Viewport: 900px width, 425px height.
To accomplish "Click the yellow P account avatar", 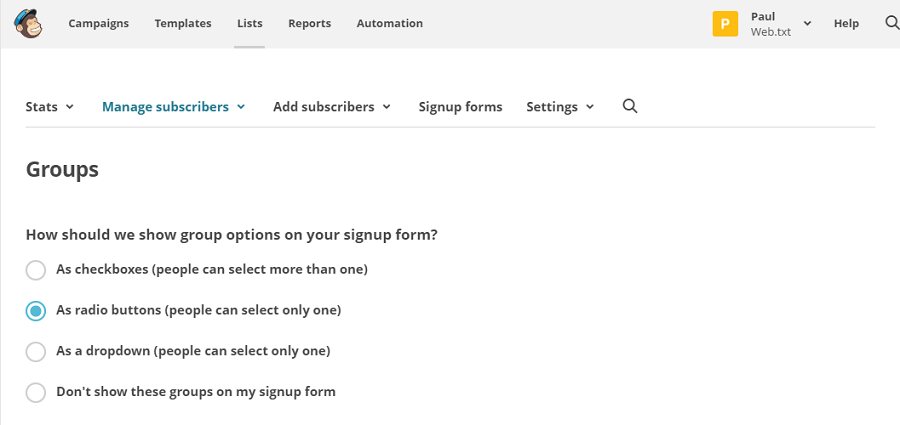I will coord(725,24).
